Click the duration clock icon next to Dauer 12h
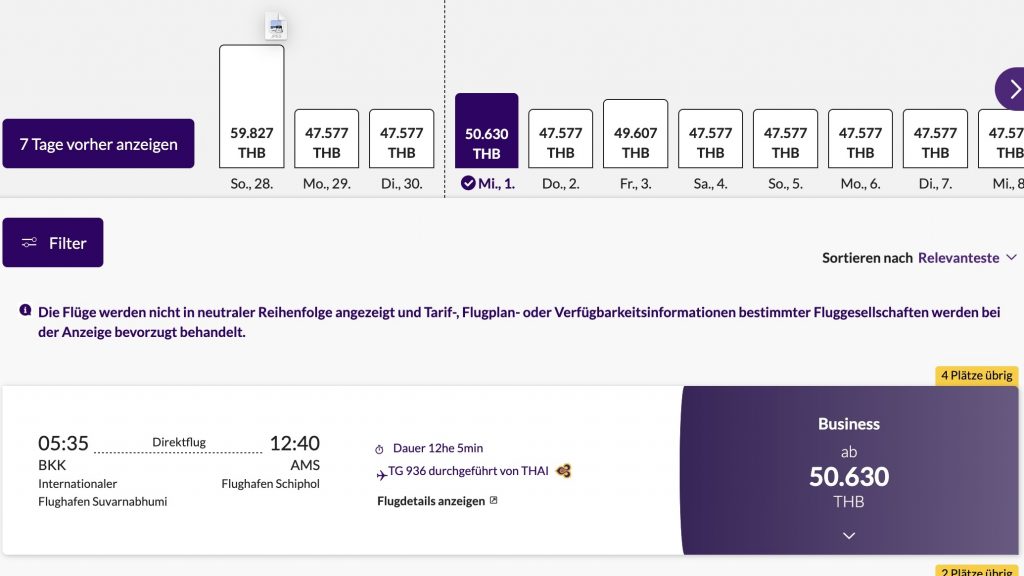 (x=379, y=448)
